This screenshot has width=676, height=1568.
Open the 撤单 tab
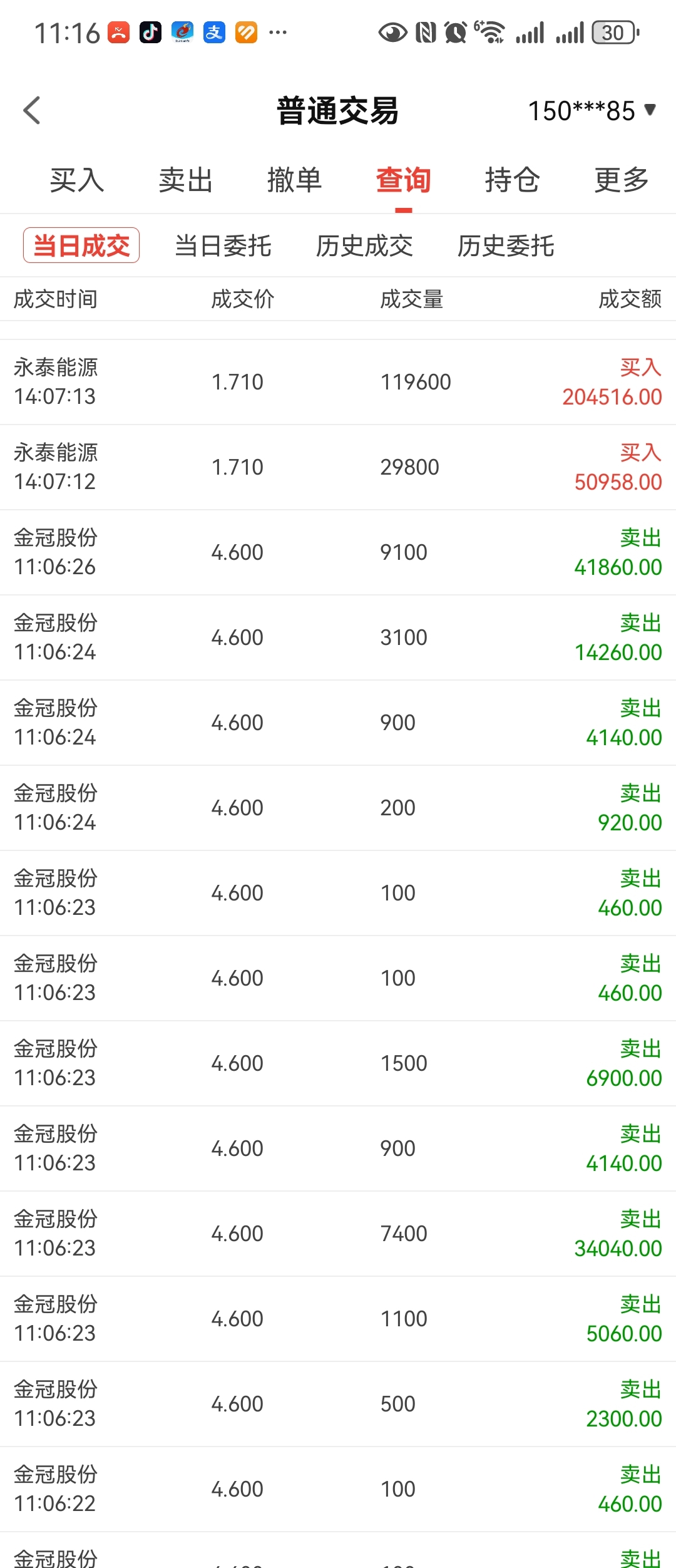click(295, 180)
